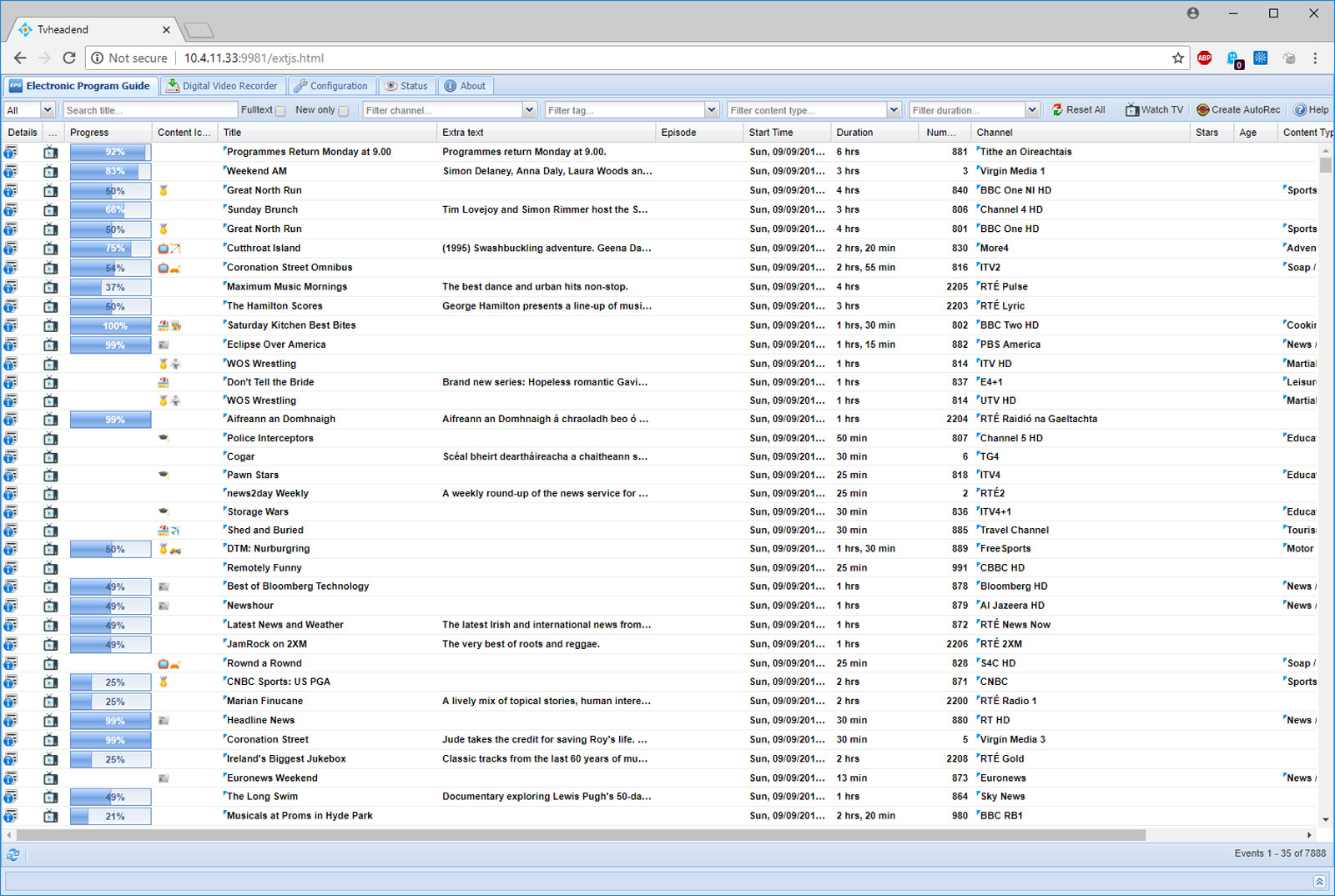The width and height of the screenshot is (1335, 896).
Task: Open details icon for Saturday Kitchen Best Bites
Action: pos(10,325)
